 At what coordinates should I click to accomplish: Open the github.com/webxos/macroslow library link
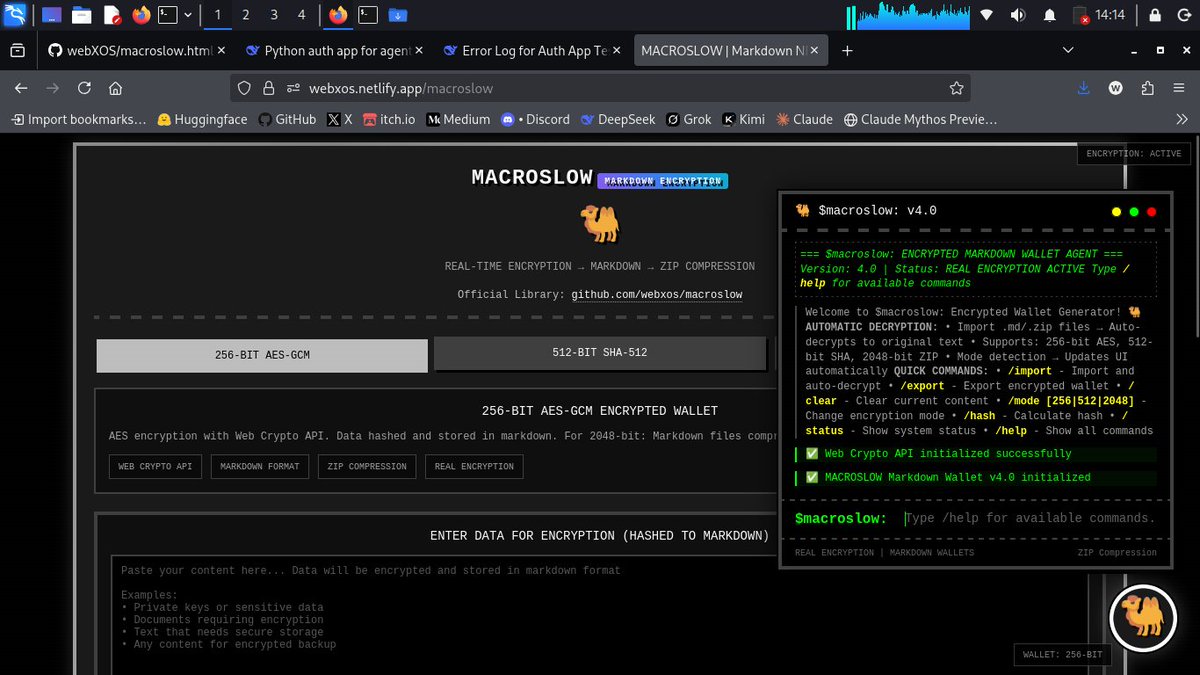(657, 295)
